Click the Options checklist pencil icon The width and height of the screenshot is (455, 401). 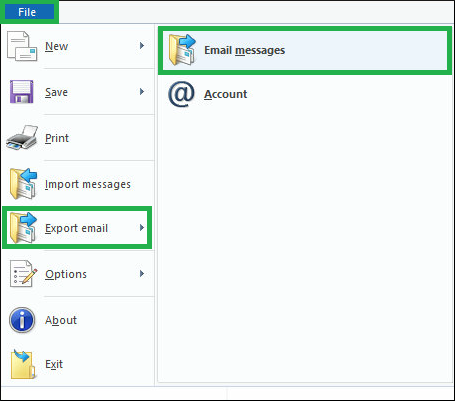23,274
